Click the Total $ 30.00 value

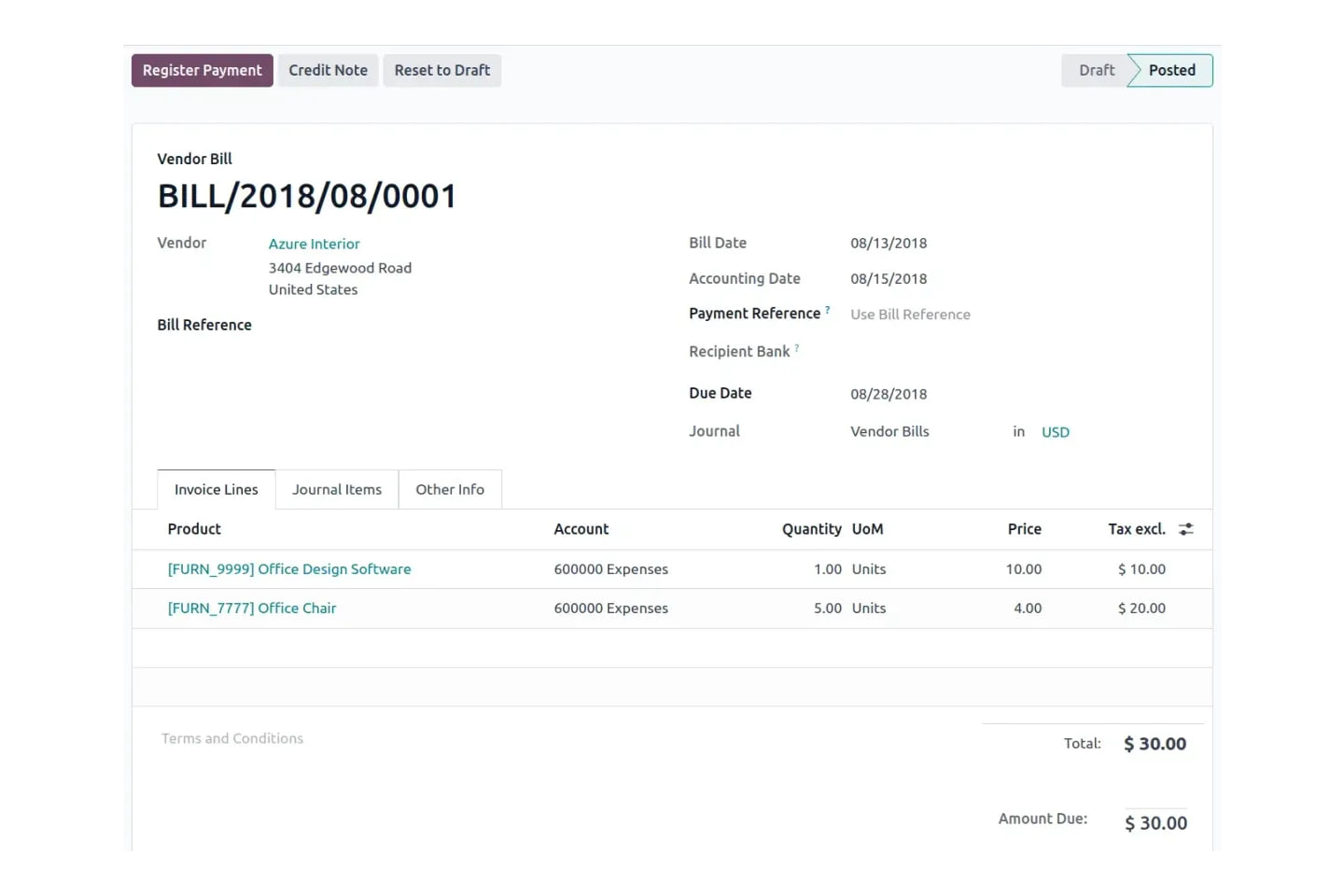1155,744
